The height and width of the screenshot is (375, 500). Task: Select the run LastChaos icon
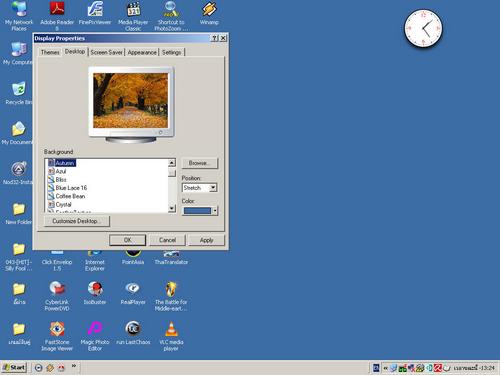pyautogui.click(x=133, y=333)
